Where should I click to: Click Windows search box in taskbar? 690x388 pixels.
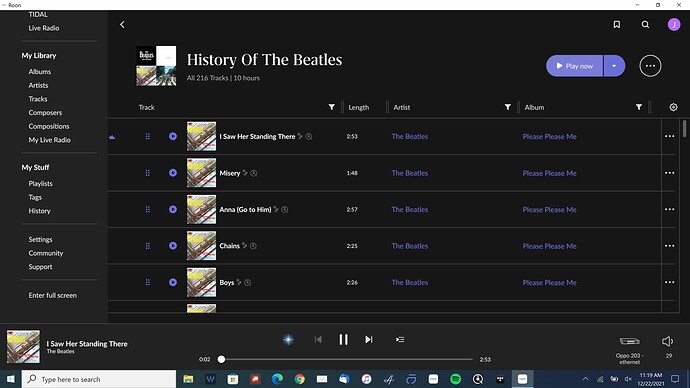point(99,379)
